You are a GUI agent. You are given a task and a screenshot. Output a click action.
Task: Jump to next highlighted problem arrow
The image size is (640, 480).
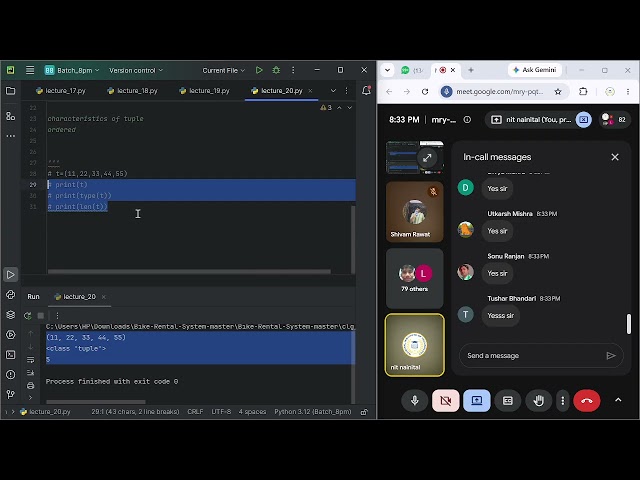[350, 108]
